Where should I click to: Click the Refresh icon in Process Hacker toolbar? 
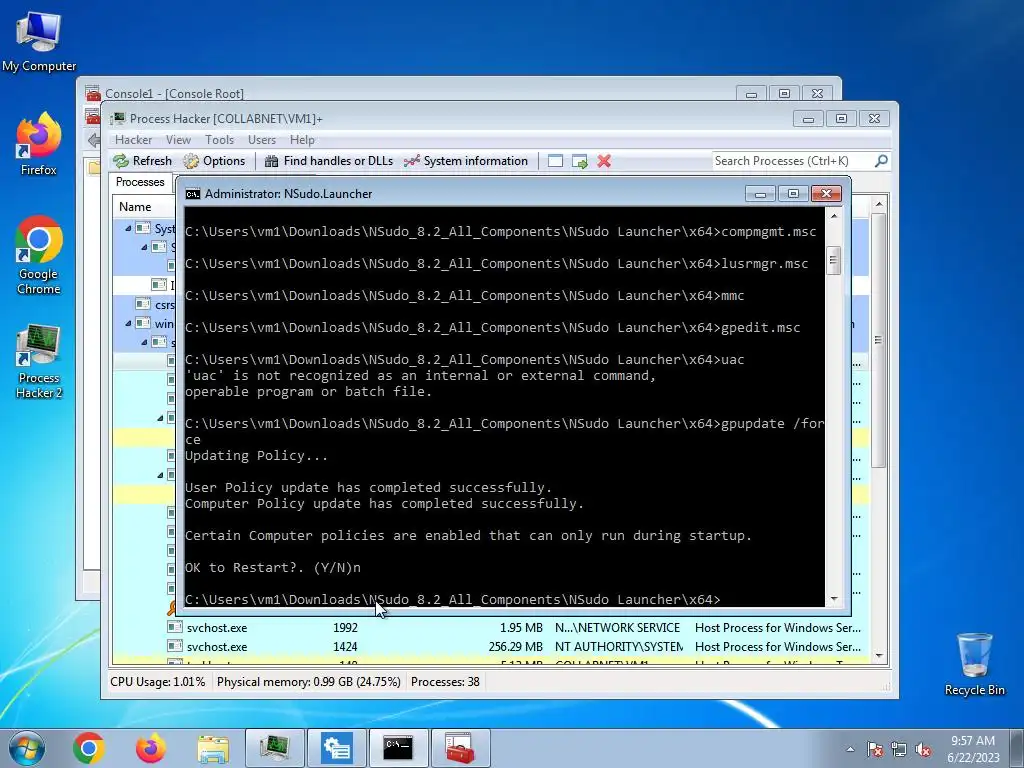[121, 161]
